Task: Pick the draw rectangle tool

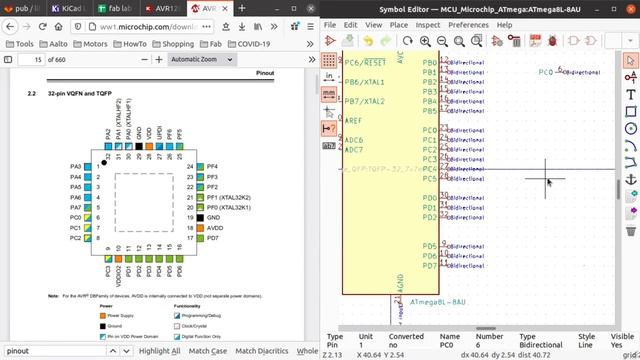Action: 631,111
